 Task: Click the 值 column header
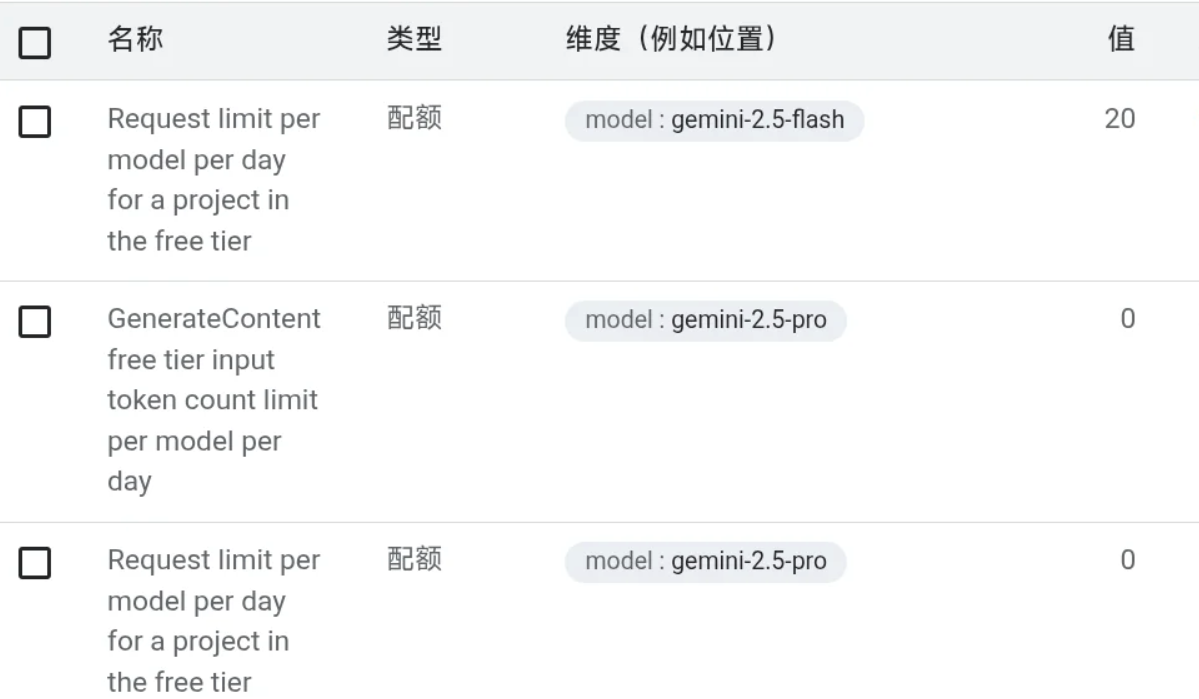pyautogui.click(x=1121, y=40)
